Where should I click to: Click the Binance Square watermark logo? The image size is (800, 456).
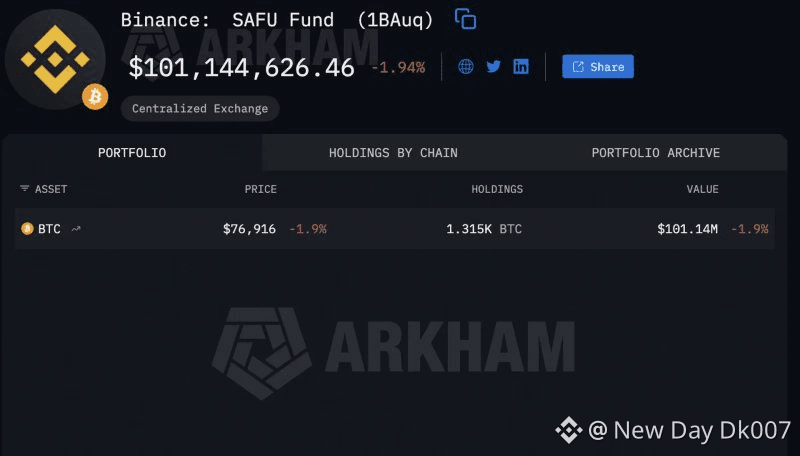(569, 430)
